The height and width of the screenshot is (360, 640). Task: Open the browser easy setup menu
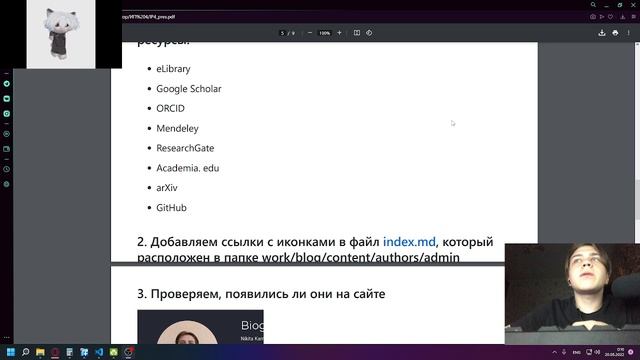[x=633, y=17]
